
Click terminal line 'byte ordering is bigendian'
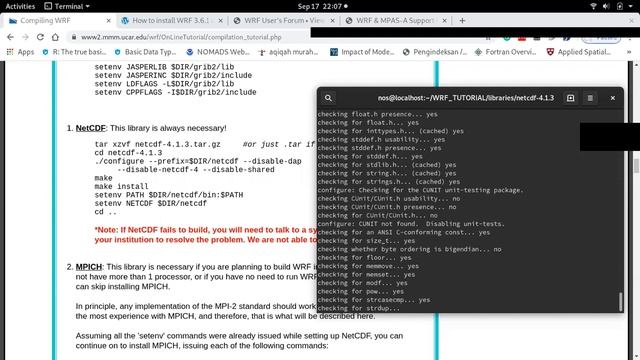[x=409, y=249]
